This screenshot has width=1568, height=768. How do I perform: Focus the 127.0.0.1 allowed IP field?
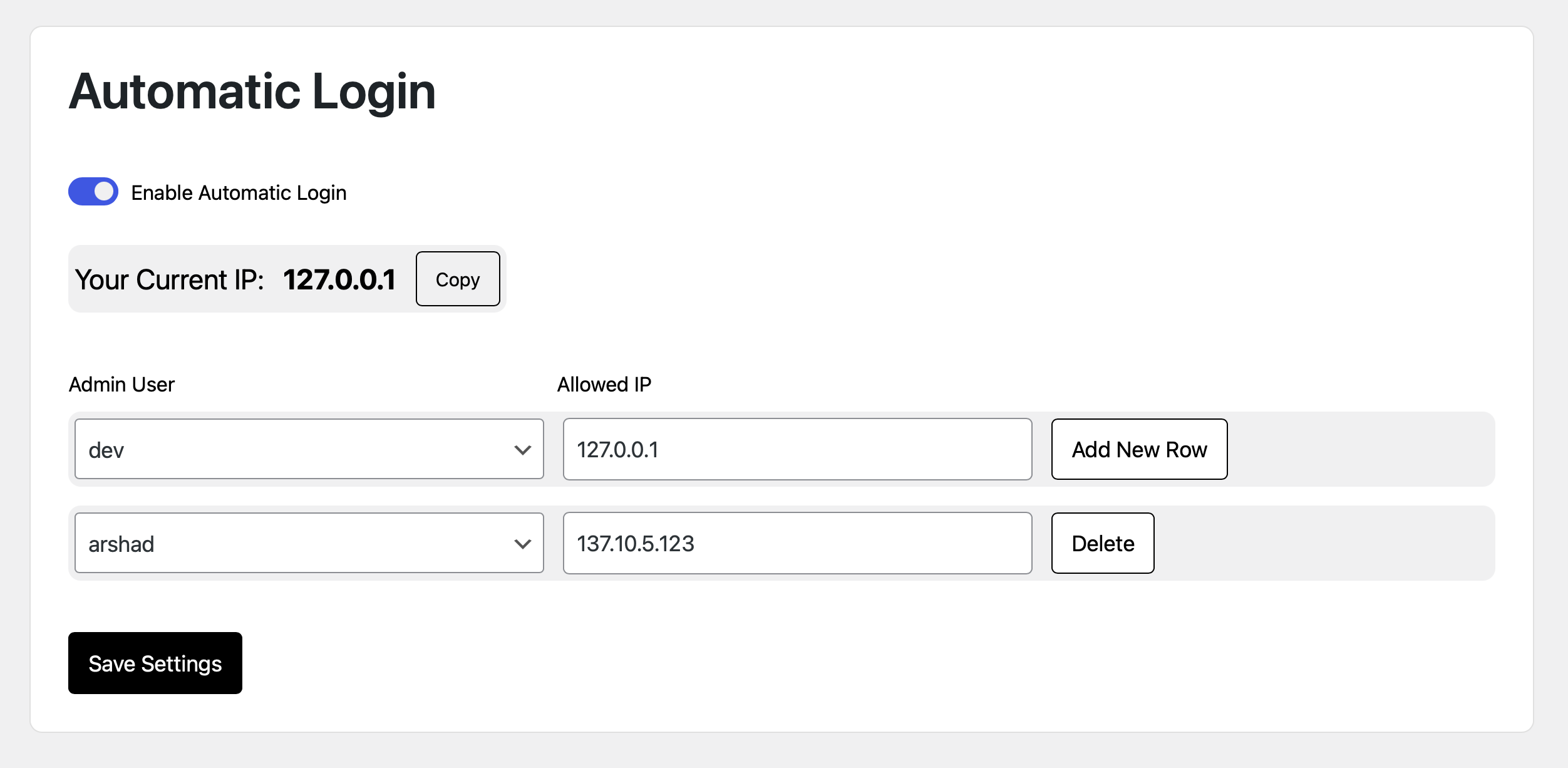(x=798, y=449)
